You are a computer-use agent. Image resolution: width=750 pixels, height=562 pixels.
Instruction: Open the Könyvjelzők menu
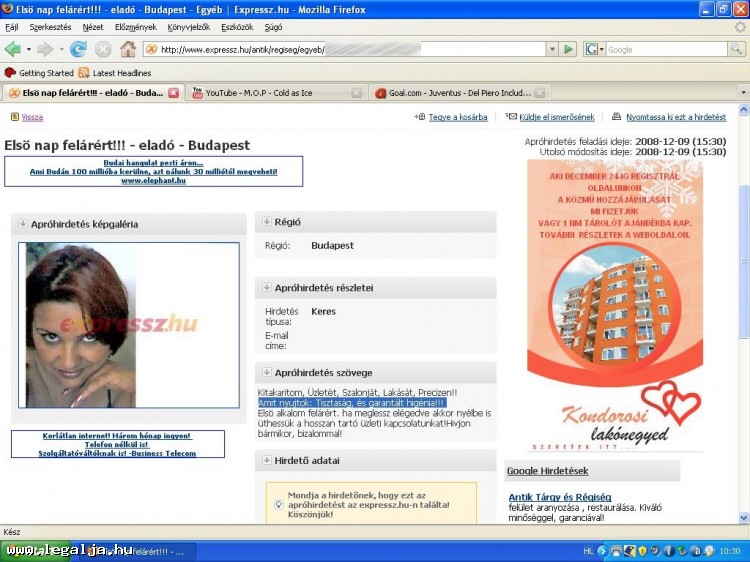point(190,27)
